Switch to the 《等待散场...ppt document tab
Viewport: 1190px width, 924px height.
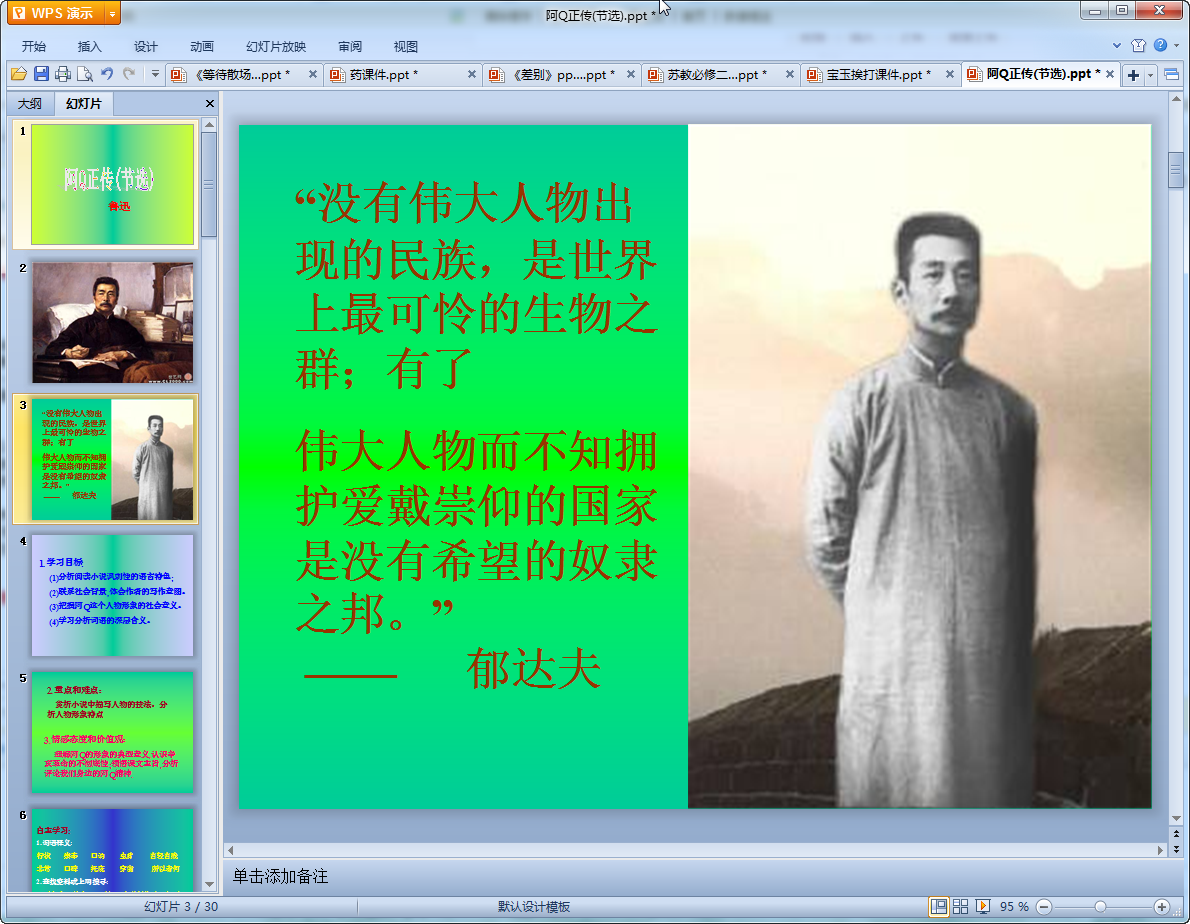pos(237,74)
